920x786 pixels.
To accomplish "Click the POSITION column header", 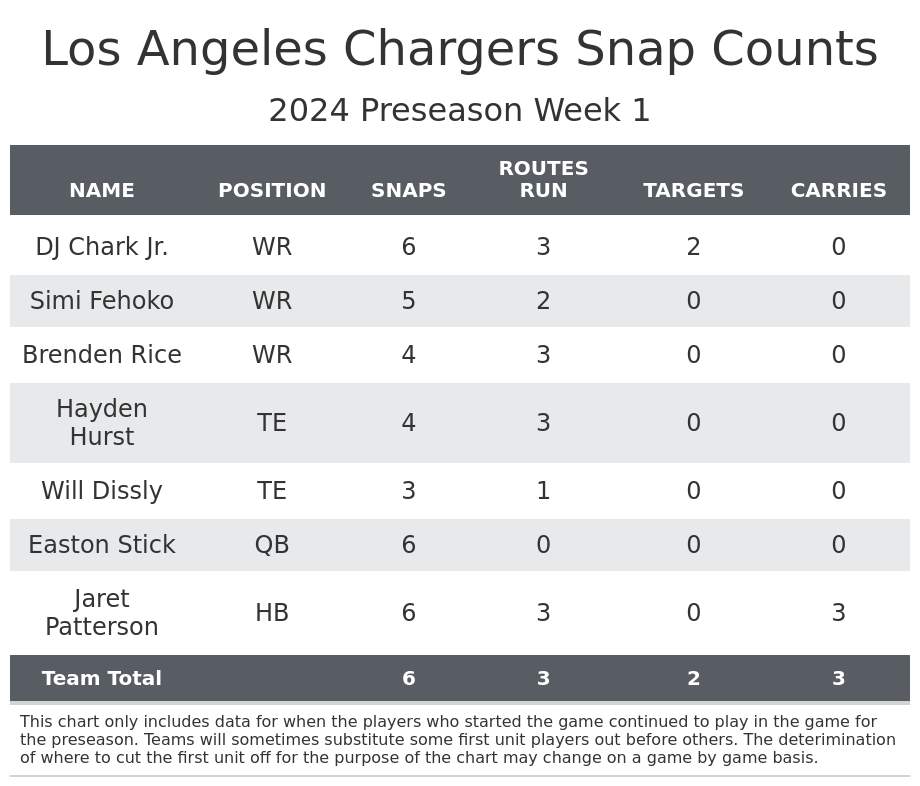I will 272,191.
